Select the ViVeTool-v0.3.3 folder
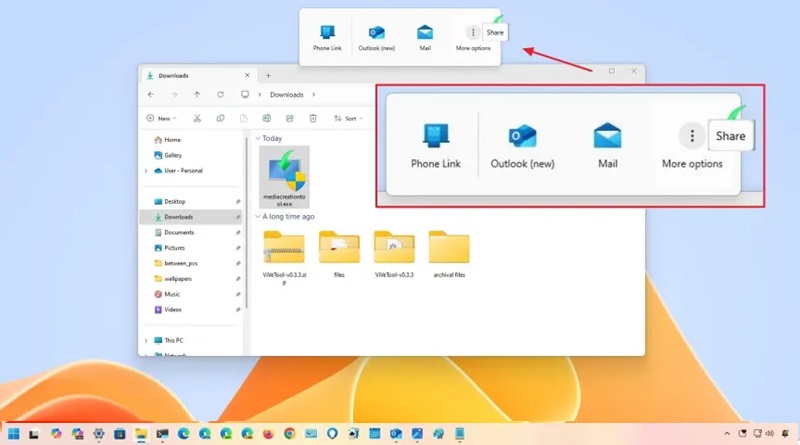The width and height of the screenshot is (800, 445). click(394, 254)
